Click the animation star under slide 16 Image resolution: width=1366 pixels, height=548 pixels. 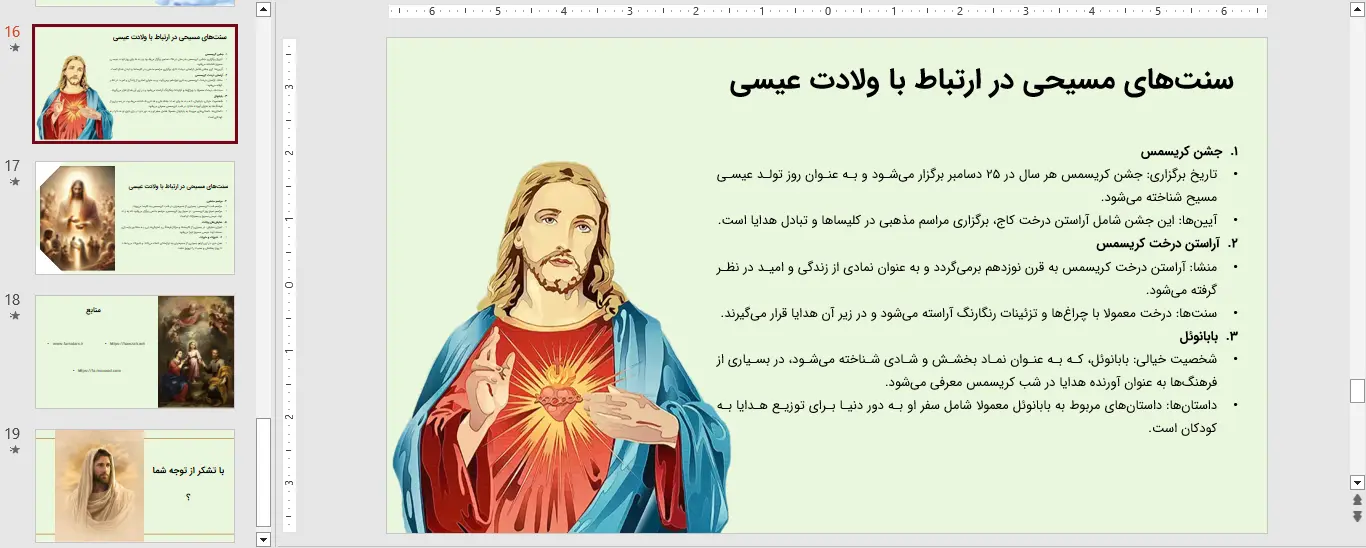click(14, 48)
